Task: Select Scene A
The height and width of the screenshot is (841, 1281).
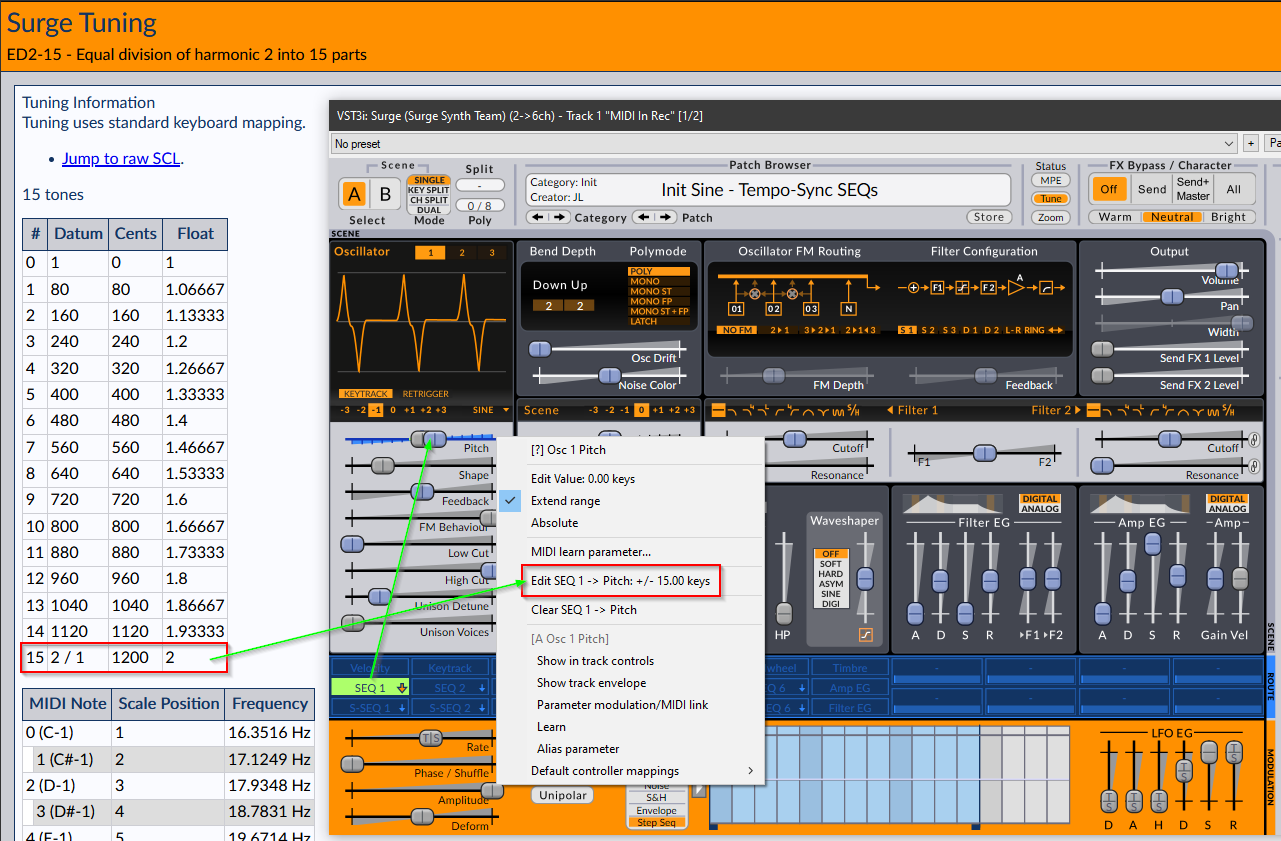Action: click(354, 195)
